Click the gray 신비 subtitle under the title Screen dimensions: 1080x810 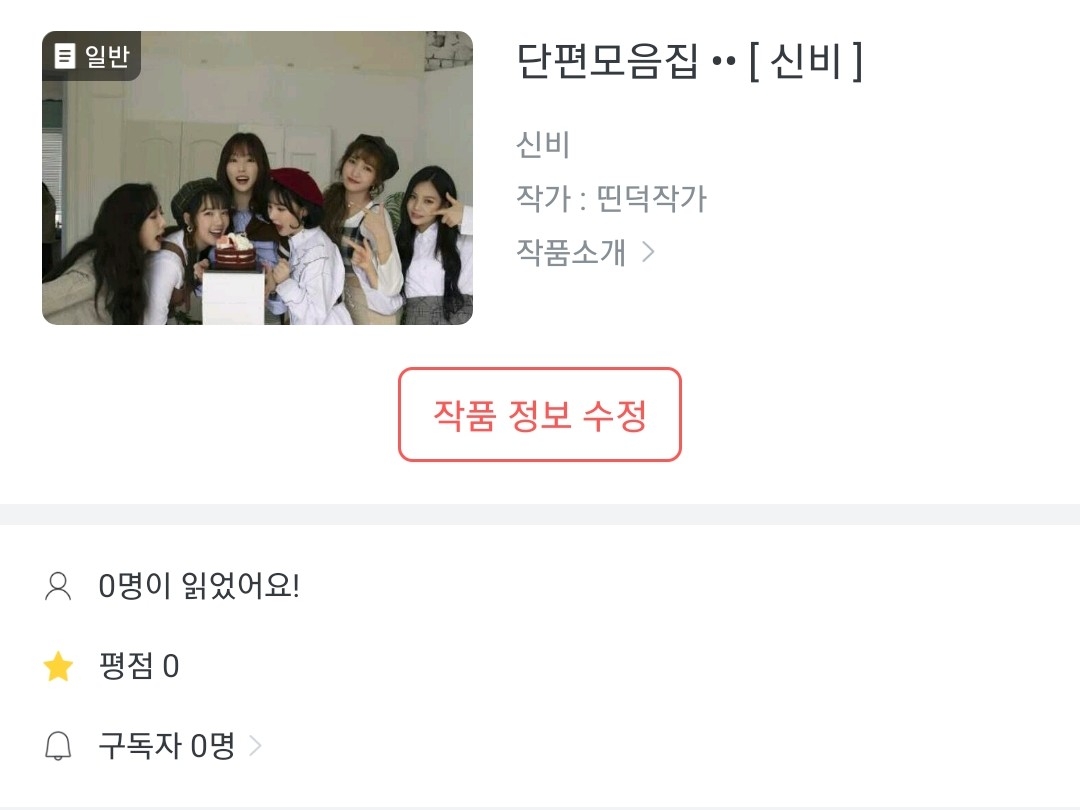click(x=543, y=145)
